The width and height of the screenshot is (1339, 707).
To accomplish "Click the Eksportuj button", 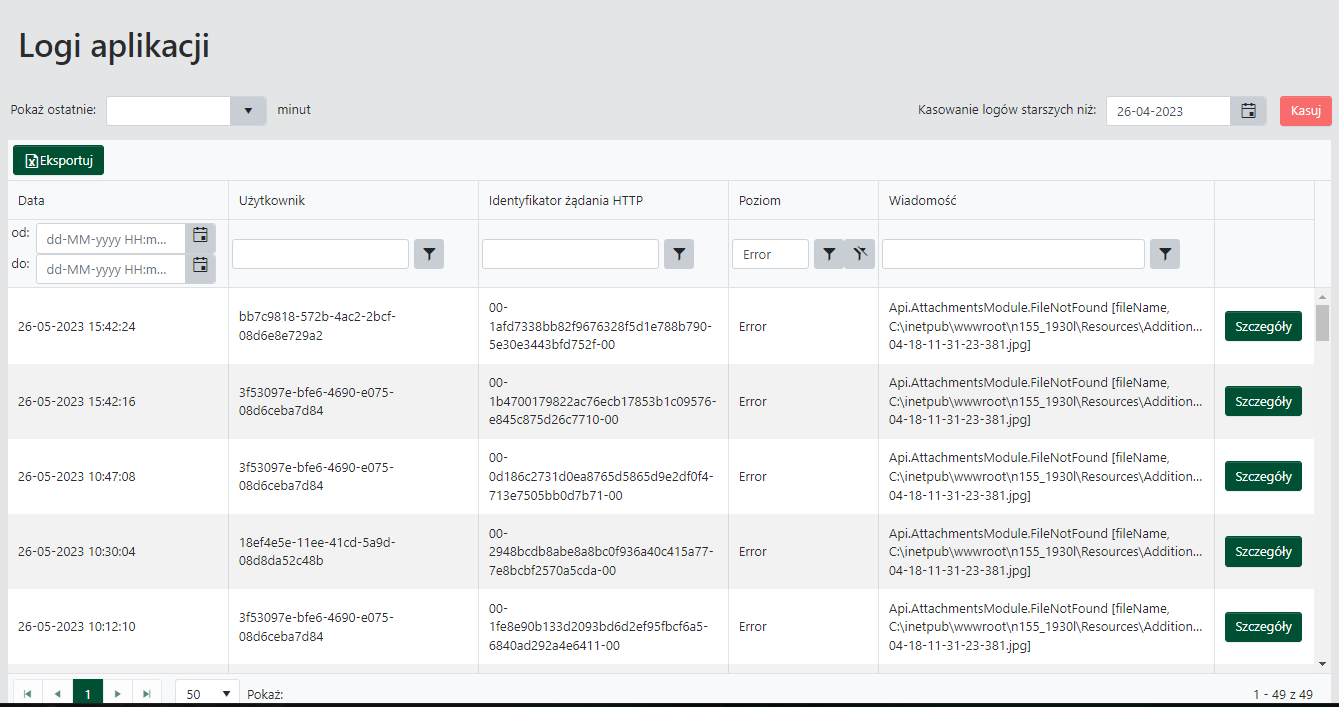I will click(x=58, y=161).
